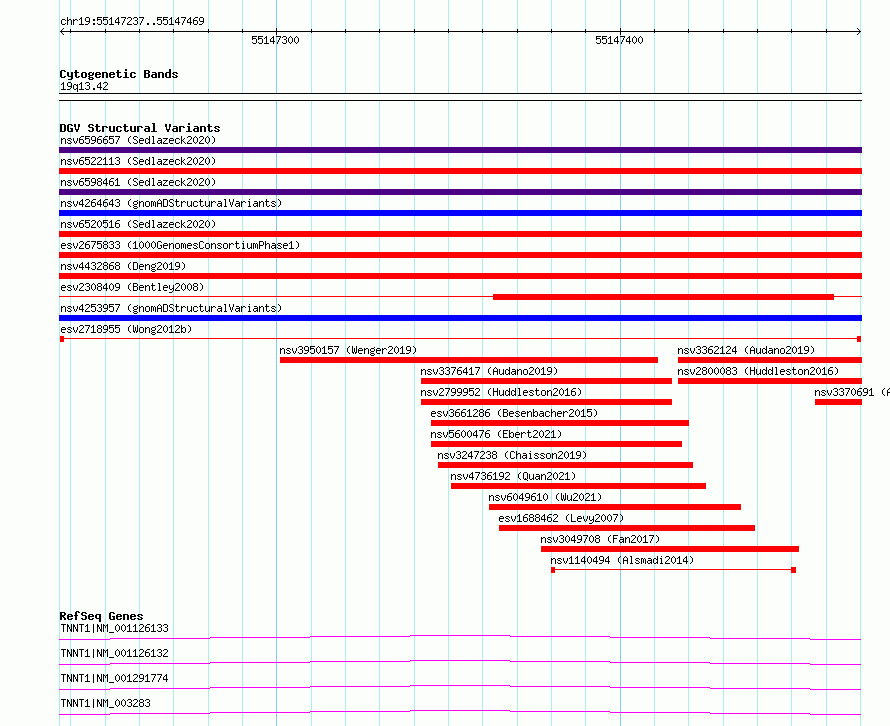
Task: Click nsv2799952 (Huddleston2016) label
Action: coord(501,392)
